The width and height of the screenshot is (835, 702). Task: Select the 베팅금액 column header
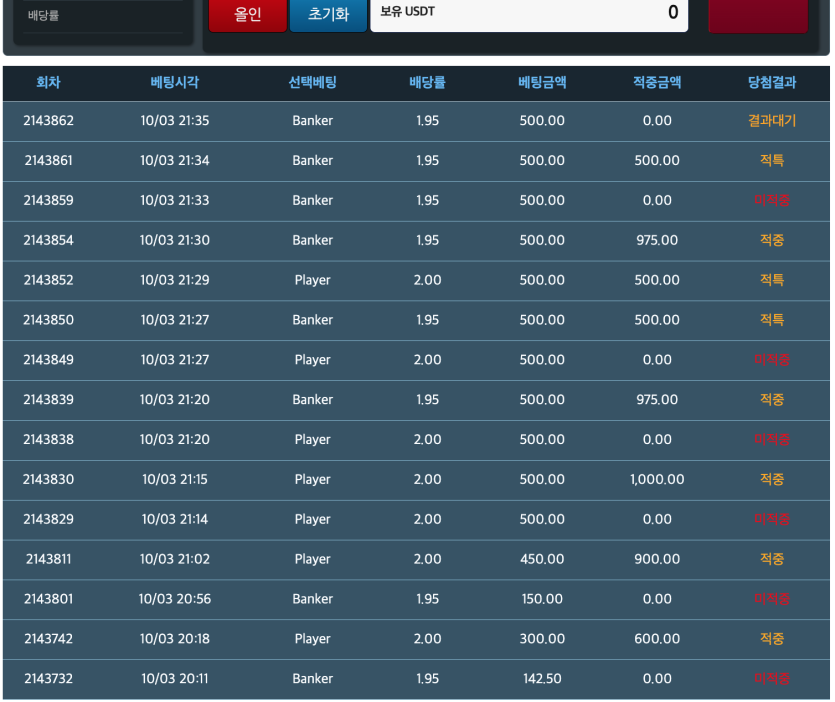pyautogui.click(x=542, y=83)
